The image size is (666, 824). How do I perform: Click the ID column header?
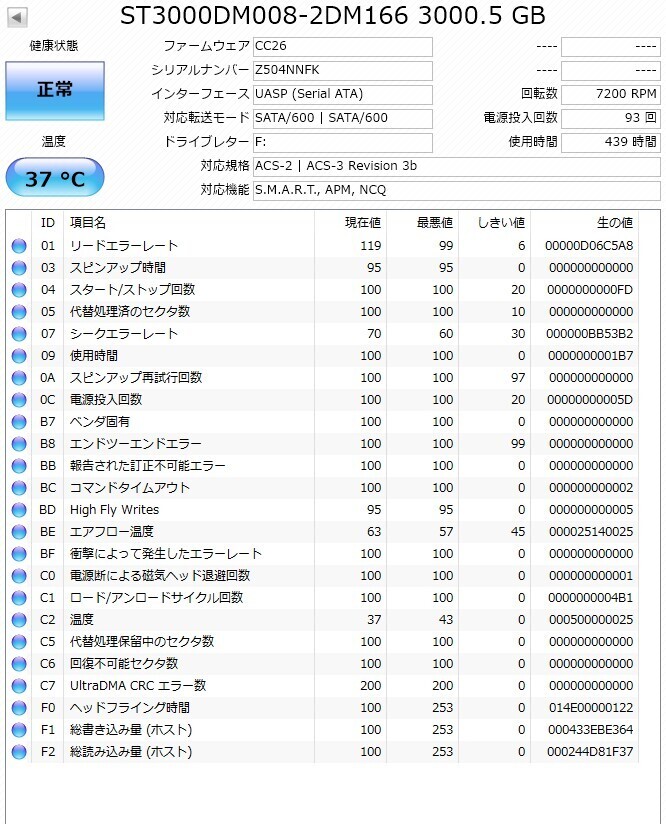[47, 223]
